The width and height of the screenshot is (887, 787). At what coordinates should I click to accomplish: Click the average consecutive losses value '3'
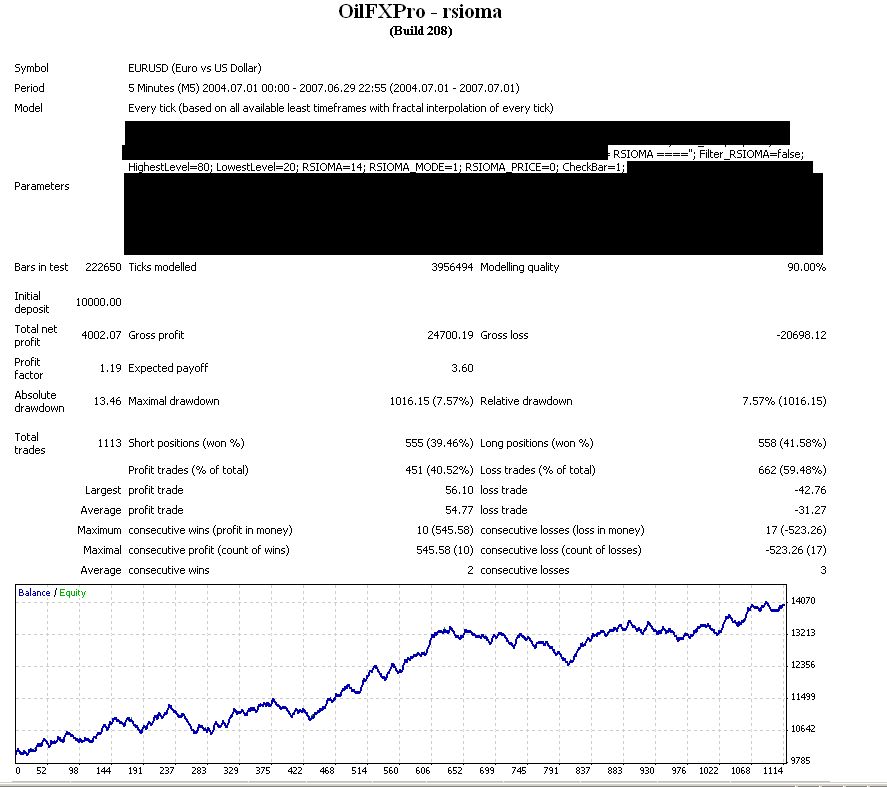click(x=823, y=570)
